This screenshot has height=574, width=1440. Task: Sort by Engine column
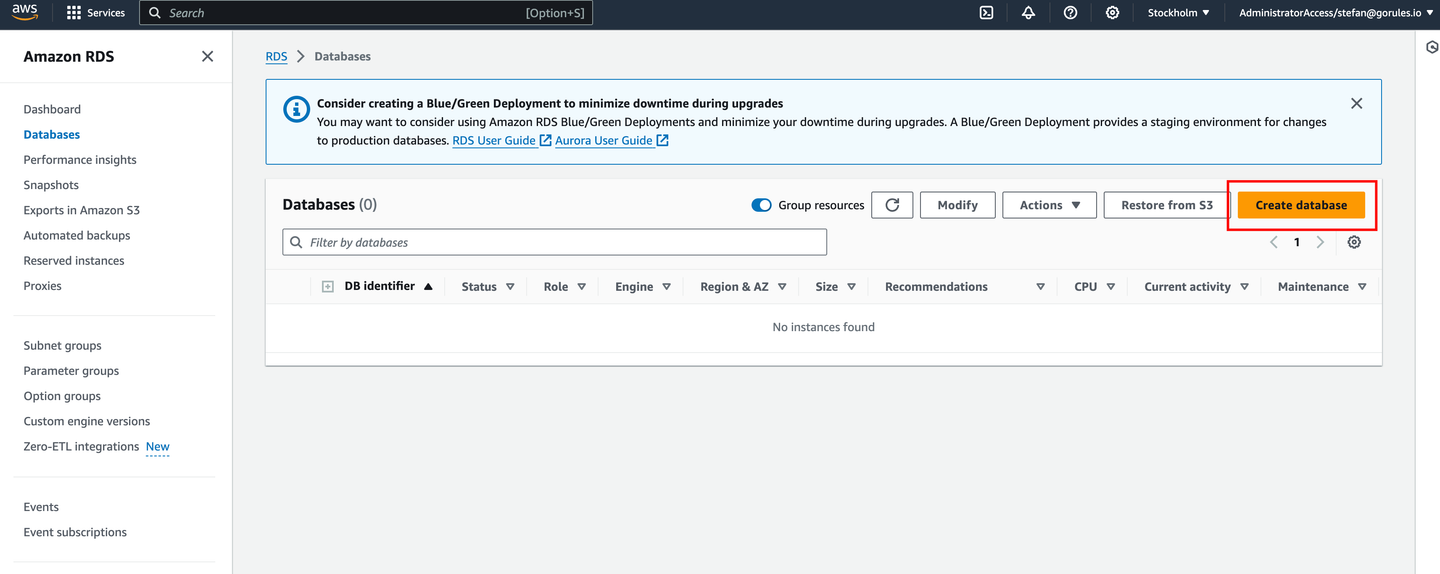pos(643,287)
